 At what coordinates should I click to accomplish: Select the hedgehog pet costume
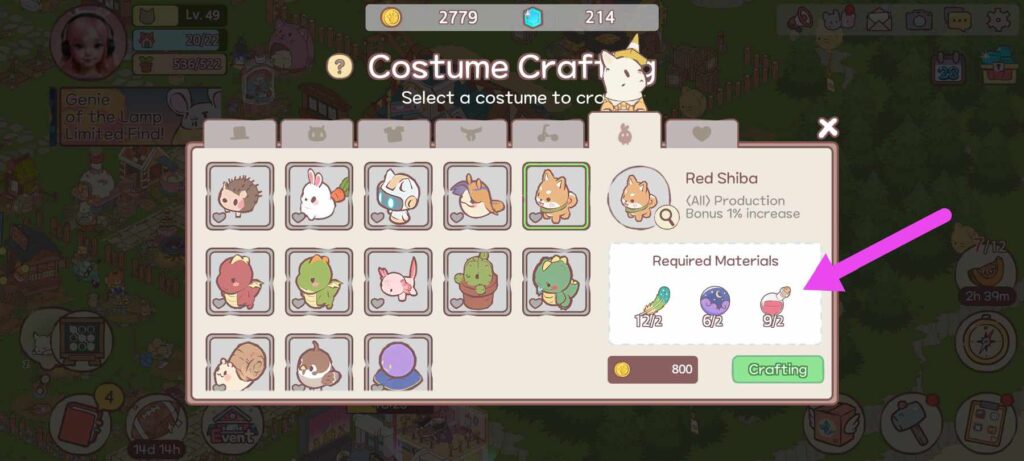point(240,196)
